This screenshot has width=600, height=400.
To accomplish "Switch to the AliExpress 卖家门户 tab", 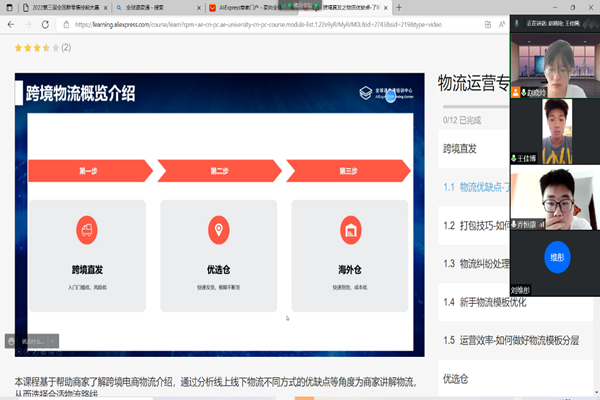I will tap(252, 8).
